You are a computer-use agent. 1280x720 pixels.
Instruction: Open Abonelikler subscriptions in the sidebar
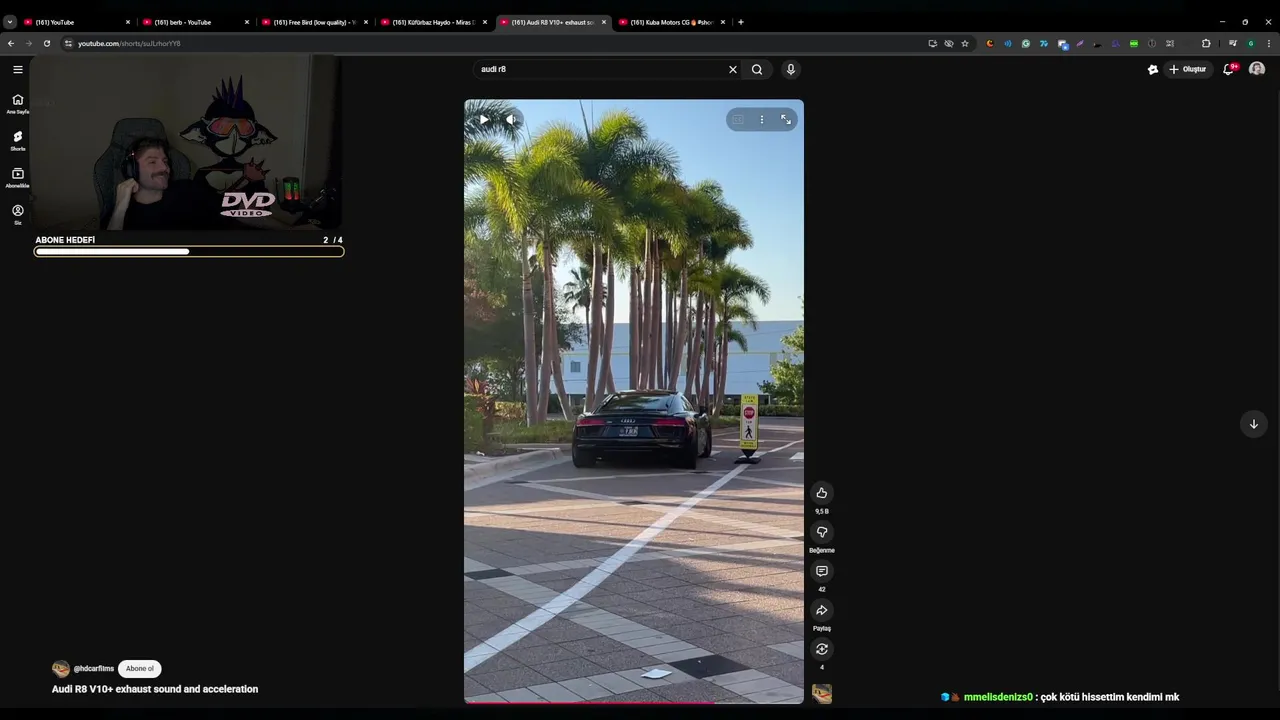point(18,177)
